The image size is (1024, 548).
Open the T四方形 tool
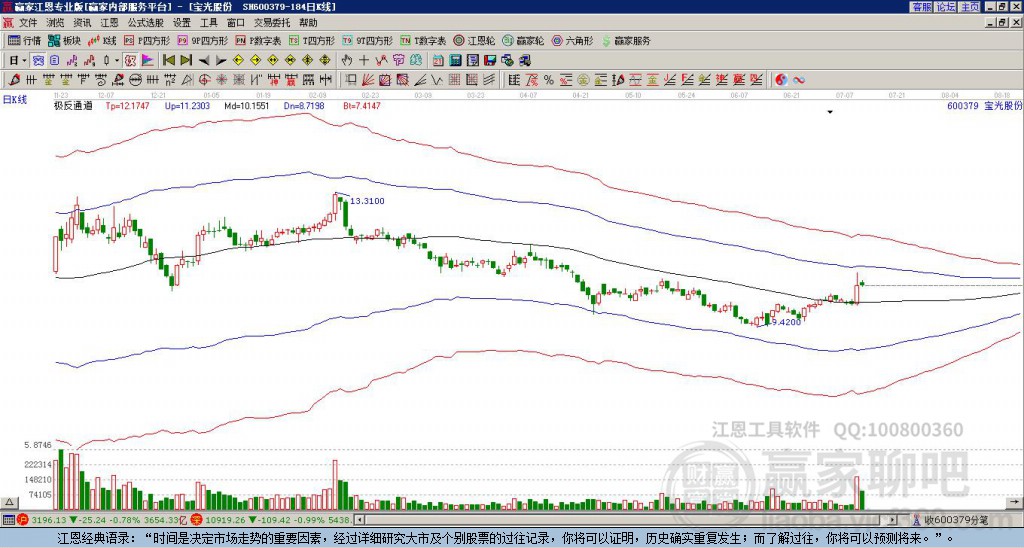(x=312, y=40)
